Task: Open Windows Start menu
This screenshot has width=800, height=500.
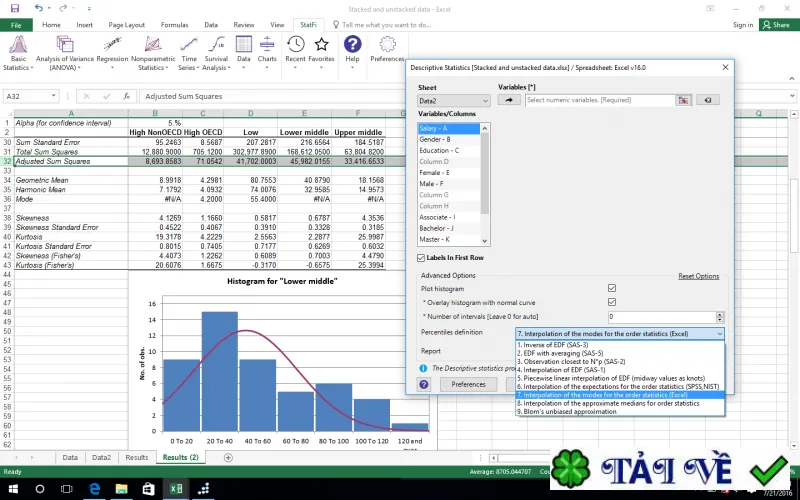Action: pos(13,489)
